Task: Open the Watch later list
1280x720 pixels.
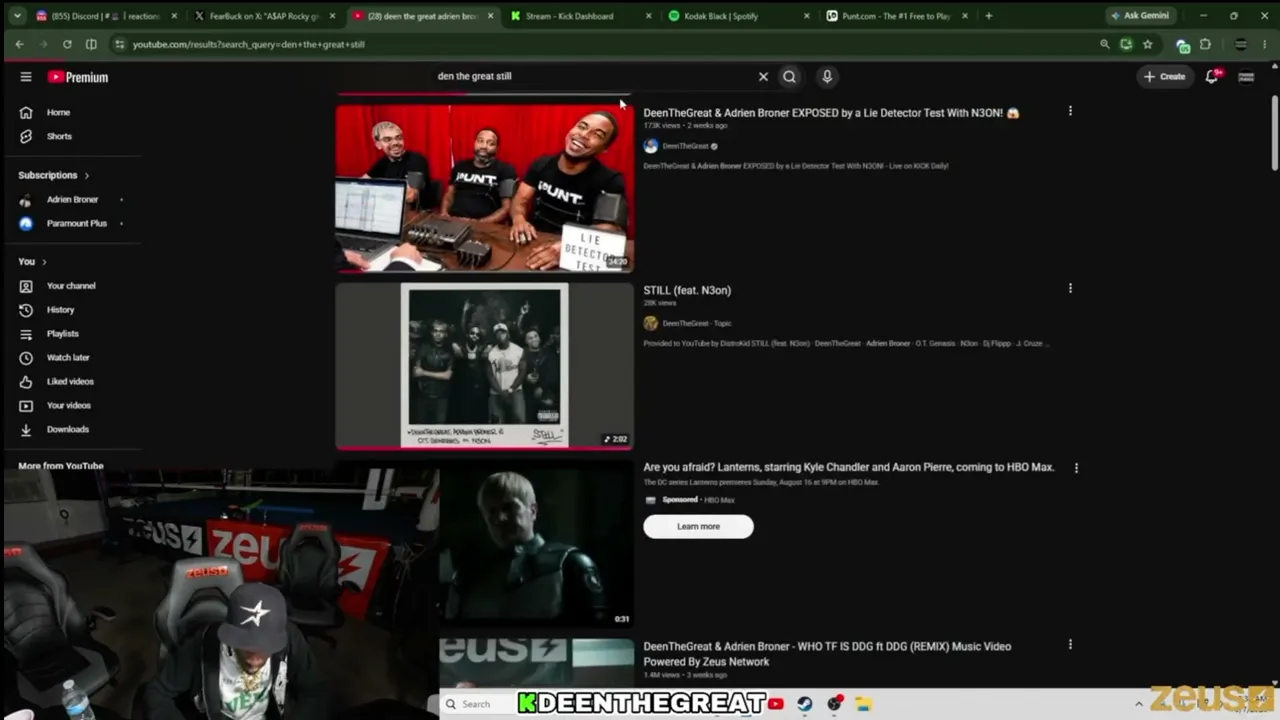Action: pos(68,358)
